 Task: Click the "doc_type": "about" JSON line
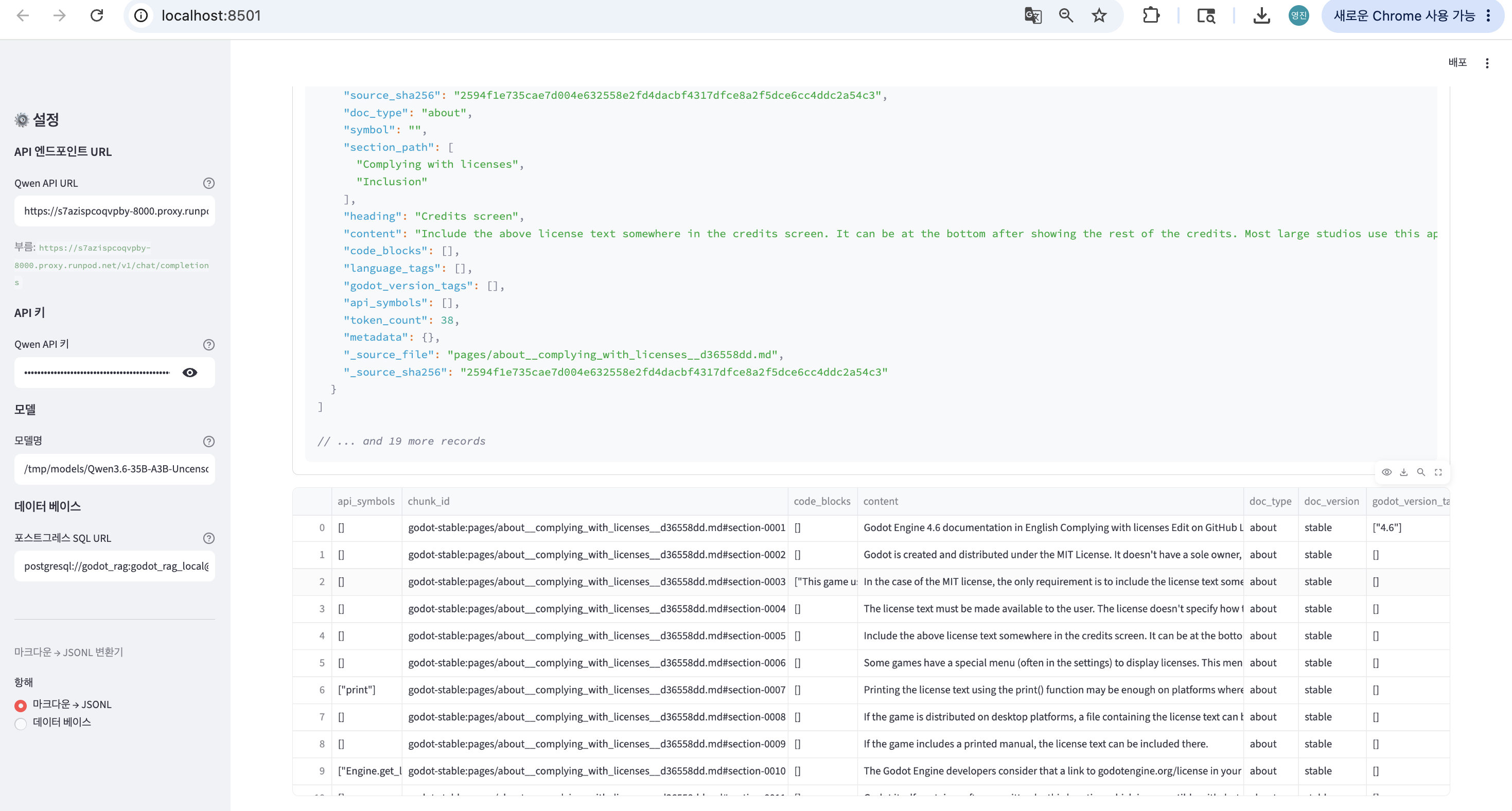tap(408, 113)
